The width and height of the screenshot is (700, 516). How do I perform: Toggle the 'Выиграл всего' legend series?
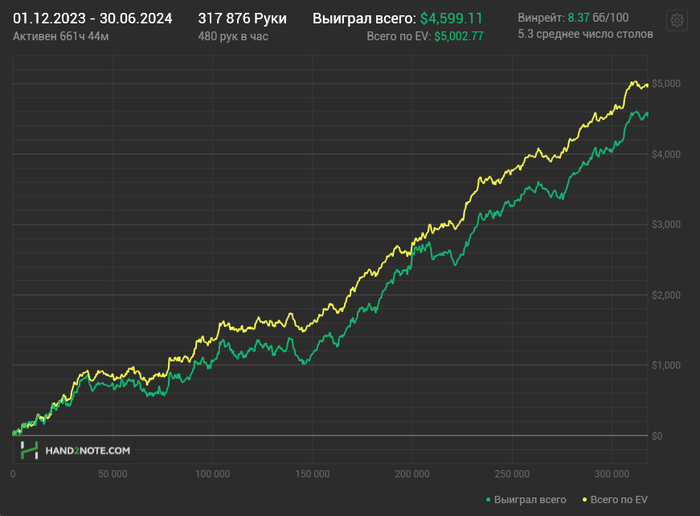point(526,499)
